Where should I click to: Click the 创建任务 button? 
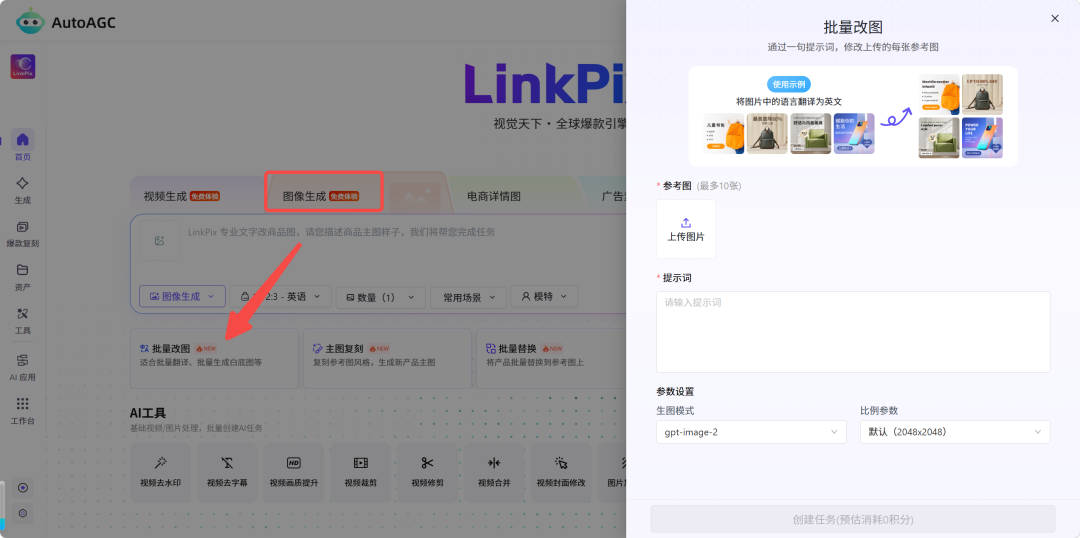[x=853, y=519]
